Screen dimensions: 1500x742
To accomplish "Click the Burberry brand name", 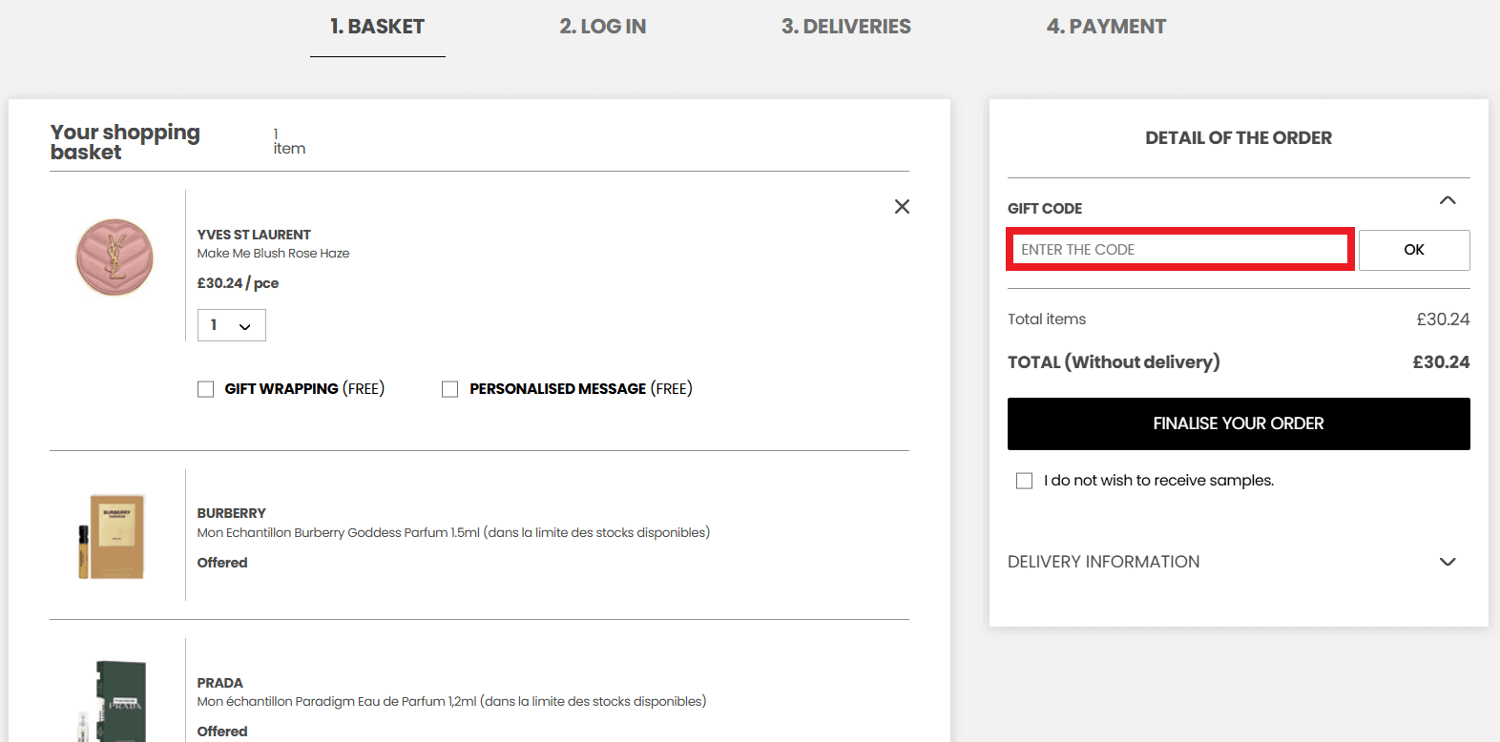I will click(231, 514).
